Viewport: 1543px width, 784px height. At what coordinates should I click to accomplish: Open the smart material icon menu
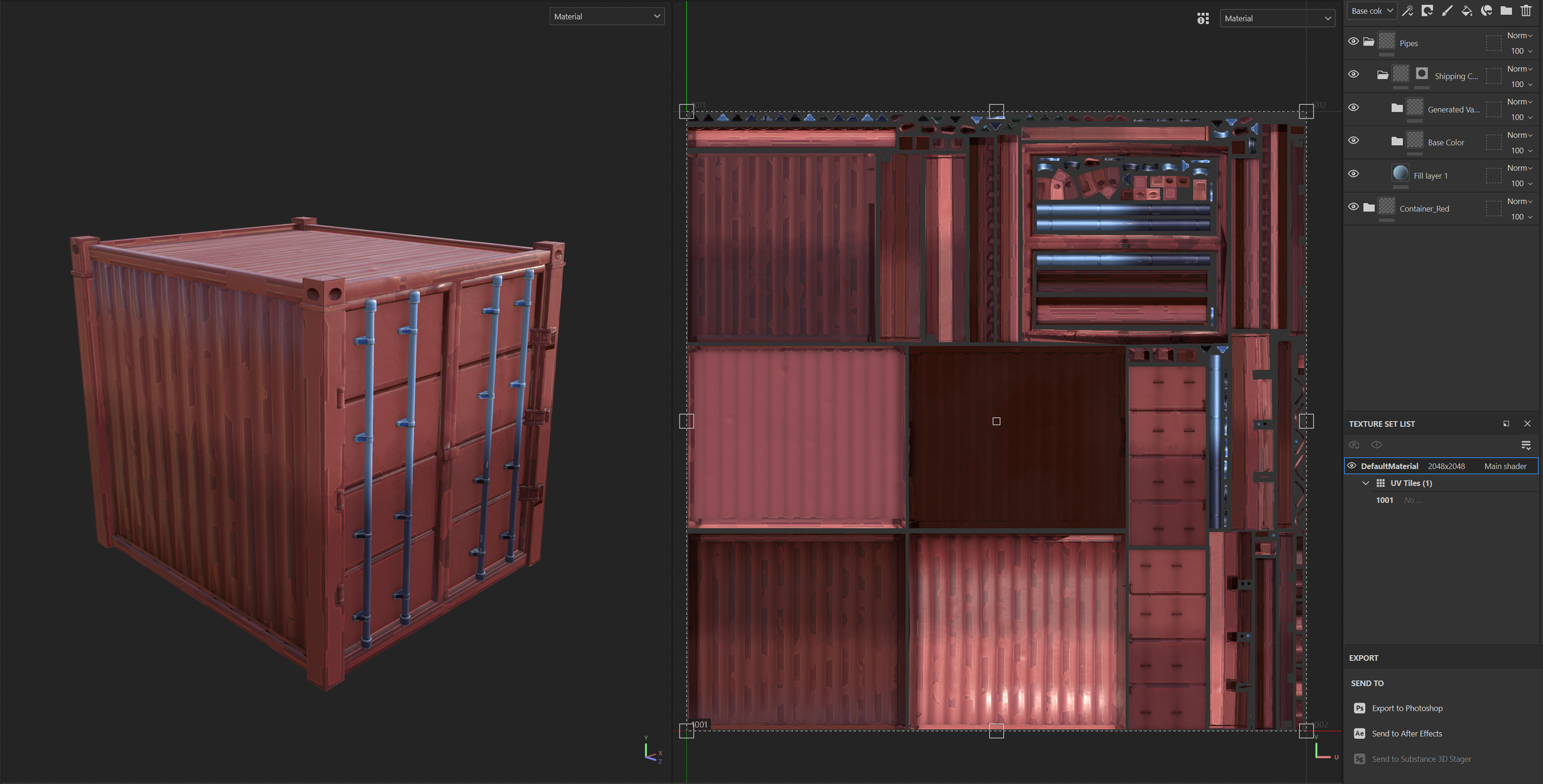pos(1487,10)
